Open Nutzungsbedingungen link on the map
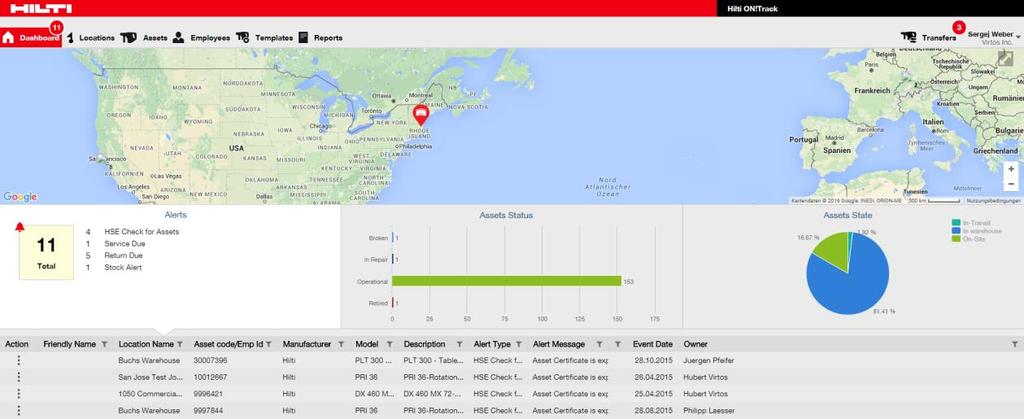The height and width of the screenshot is (419, 1024). click(993, 200)
